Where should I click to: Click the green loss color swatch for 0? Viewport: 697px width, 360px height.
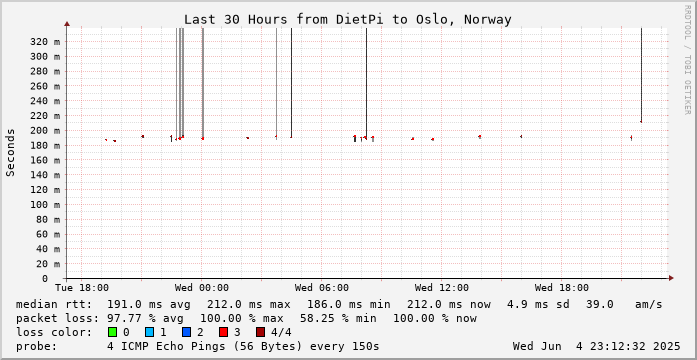tap(112, 332)
